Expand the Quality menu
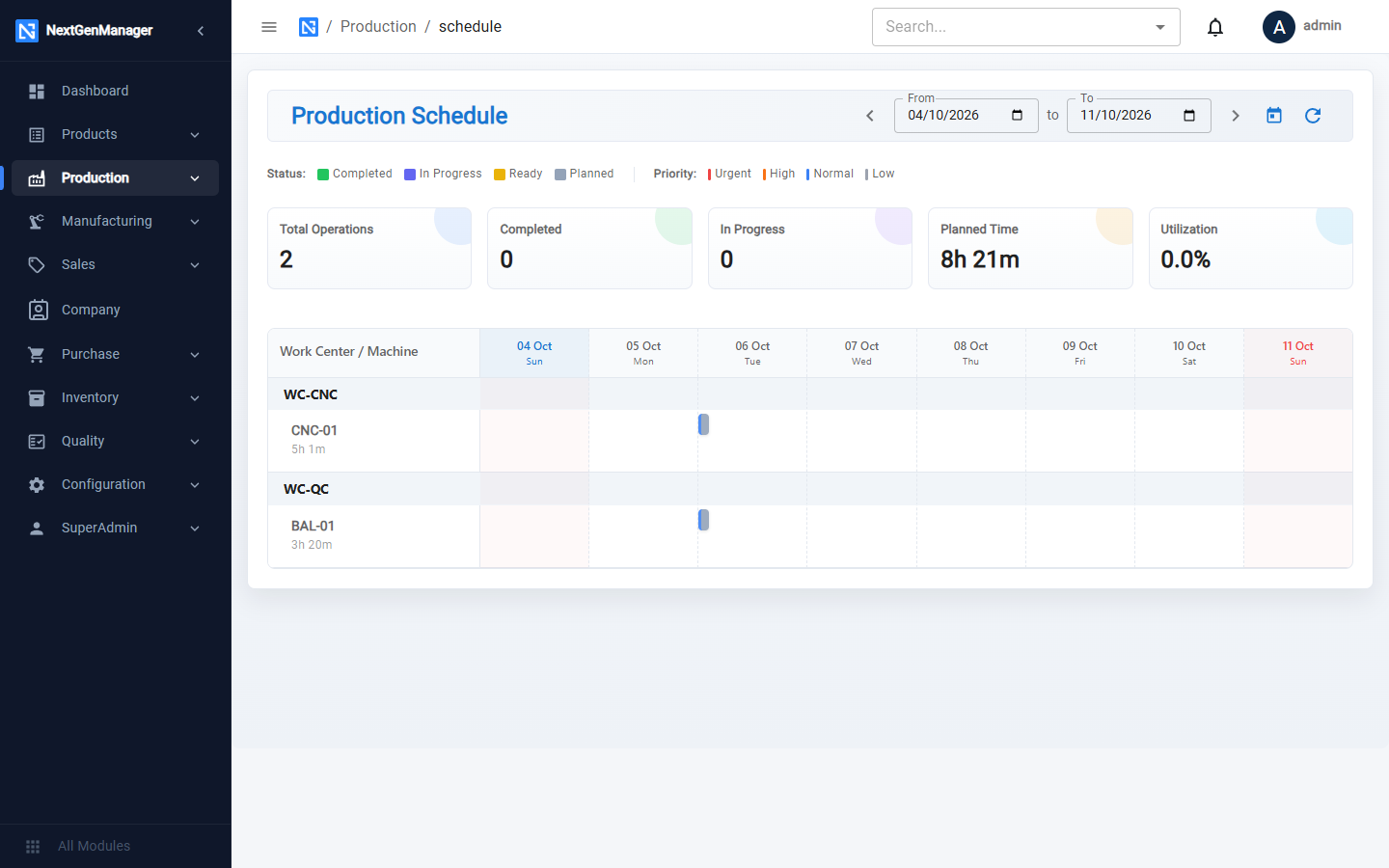This screenshot has height=868, width=1389. pyautogui.click(x=116, y=441)
